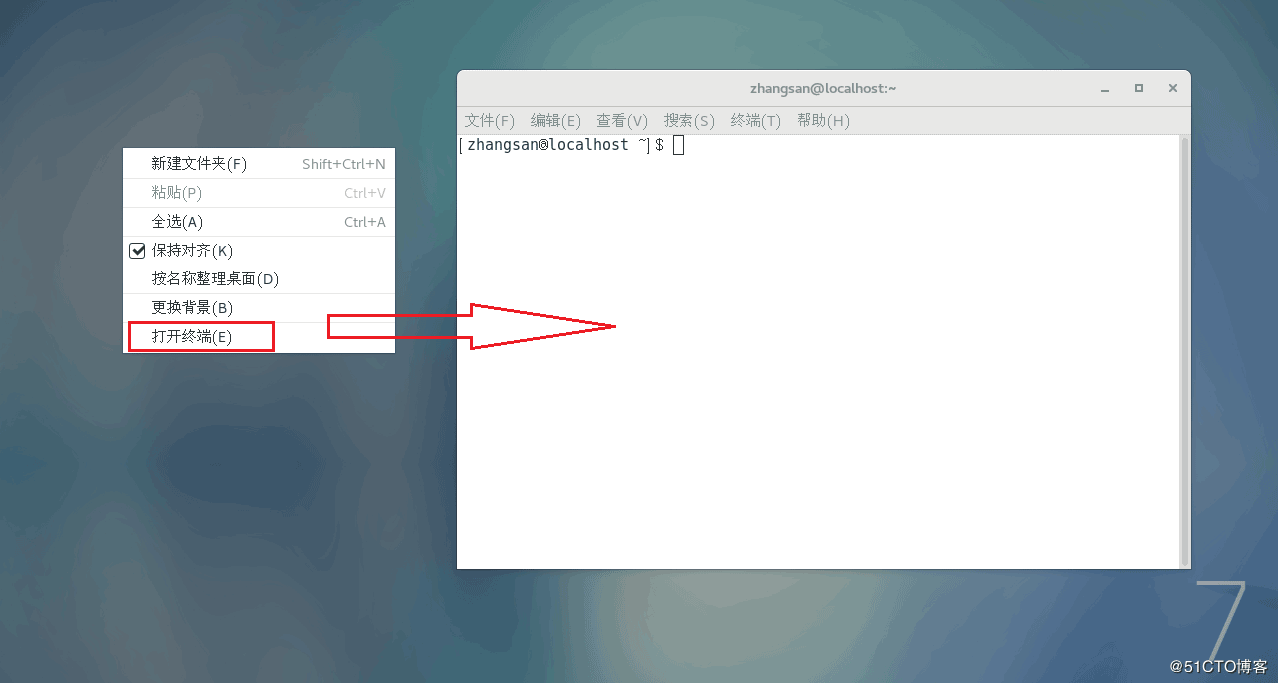The height and width of the screenshot is (684, 1278).
Task: Maximize the terminal window
Action: click(x=1139, y=89)
